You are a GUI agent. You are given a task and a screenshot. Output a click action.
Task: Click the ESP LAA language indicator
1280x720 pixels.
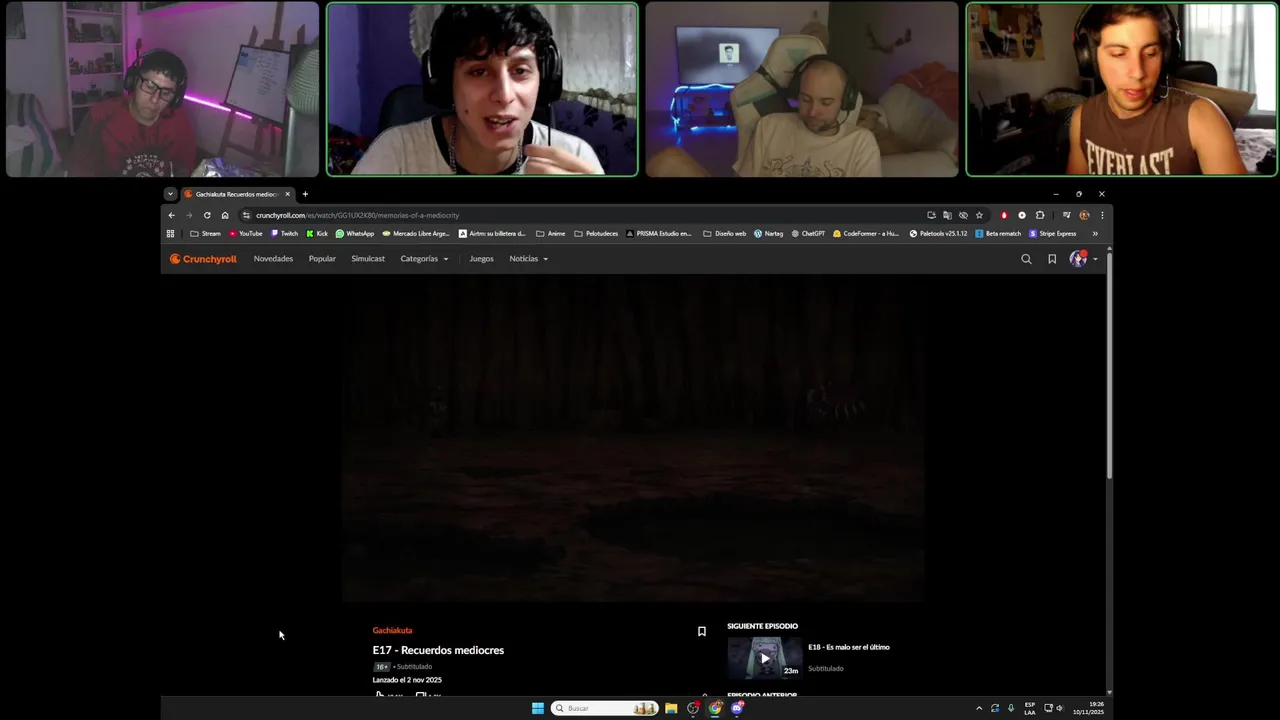click(x=1030, y=708)
